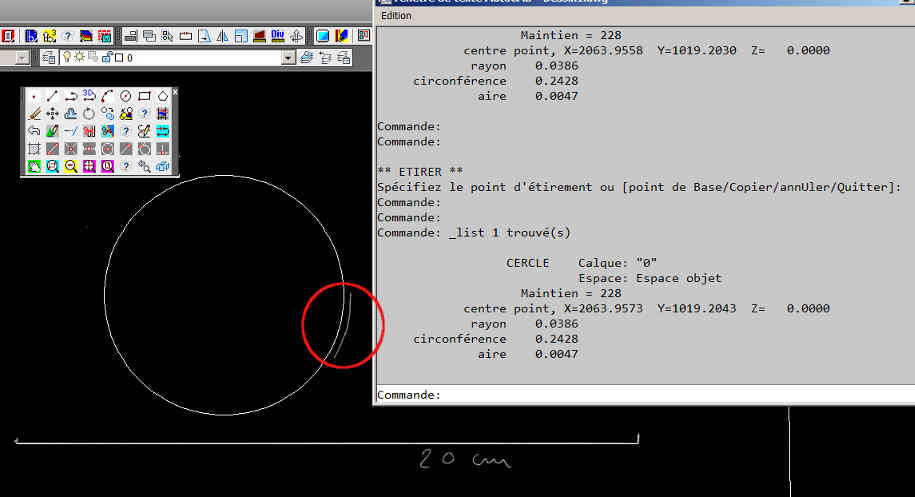915x497 pixels.
Task: Click the yellow Zoom out magnifier
Action: pyautogui.click(x=71, y=166)
